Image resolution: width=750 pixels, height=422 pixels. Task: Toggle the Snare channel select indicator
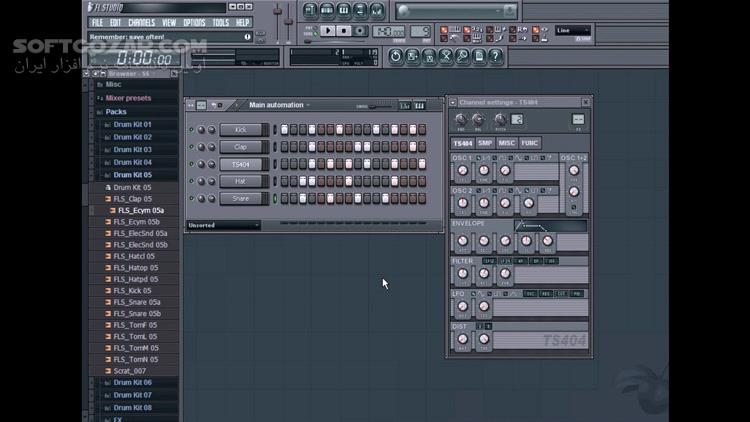[x=275, y=199]
